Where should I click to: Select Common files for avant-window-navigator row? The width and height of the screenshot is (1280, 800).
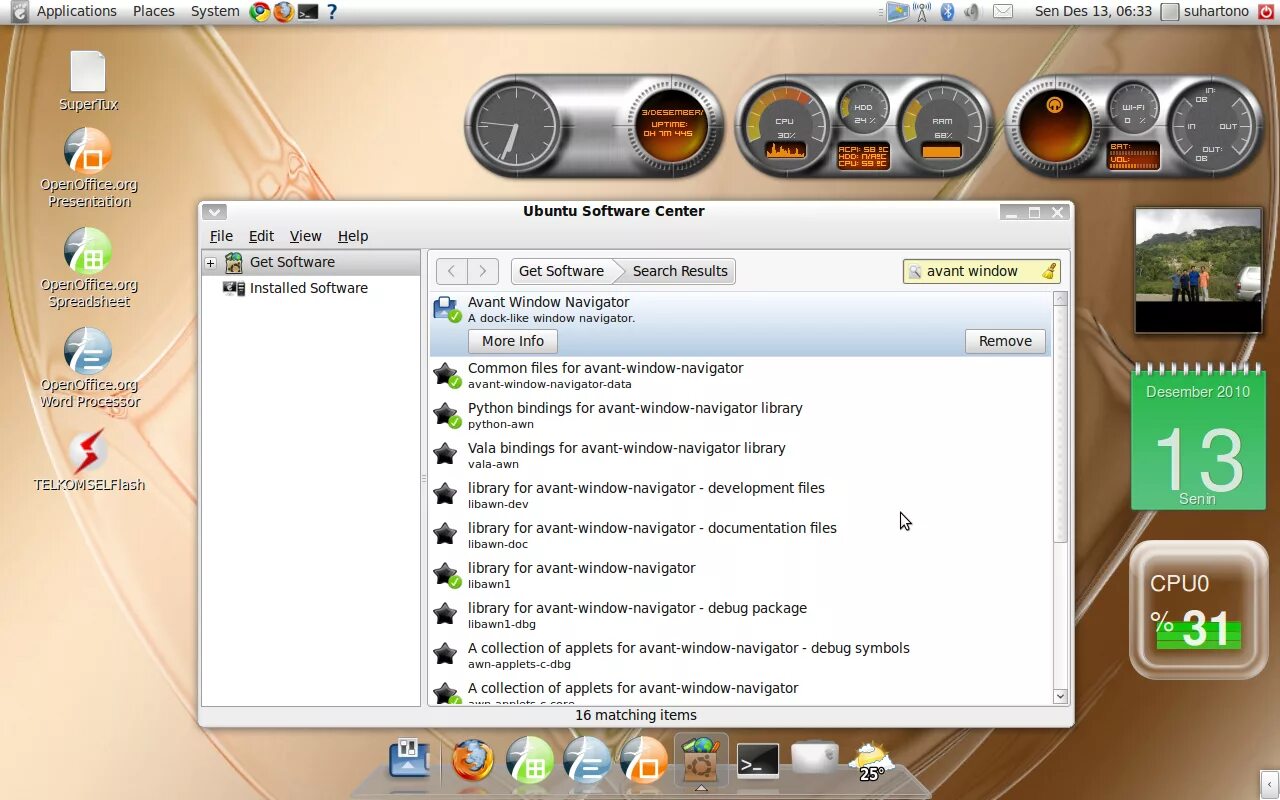click(740, 375)
